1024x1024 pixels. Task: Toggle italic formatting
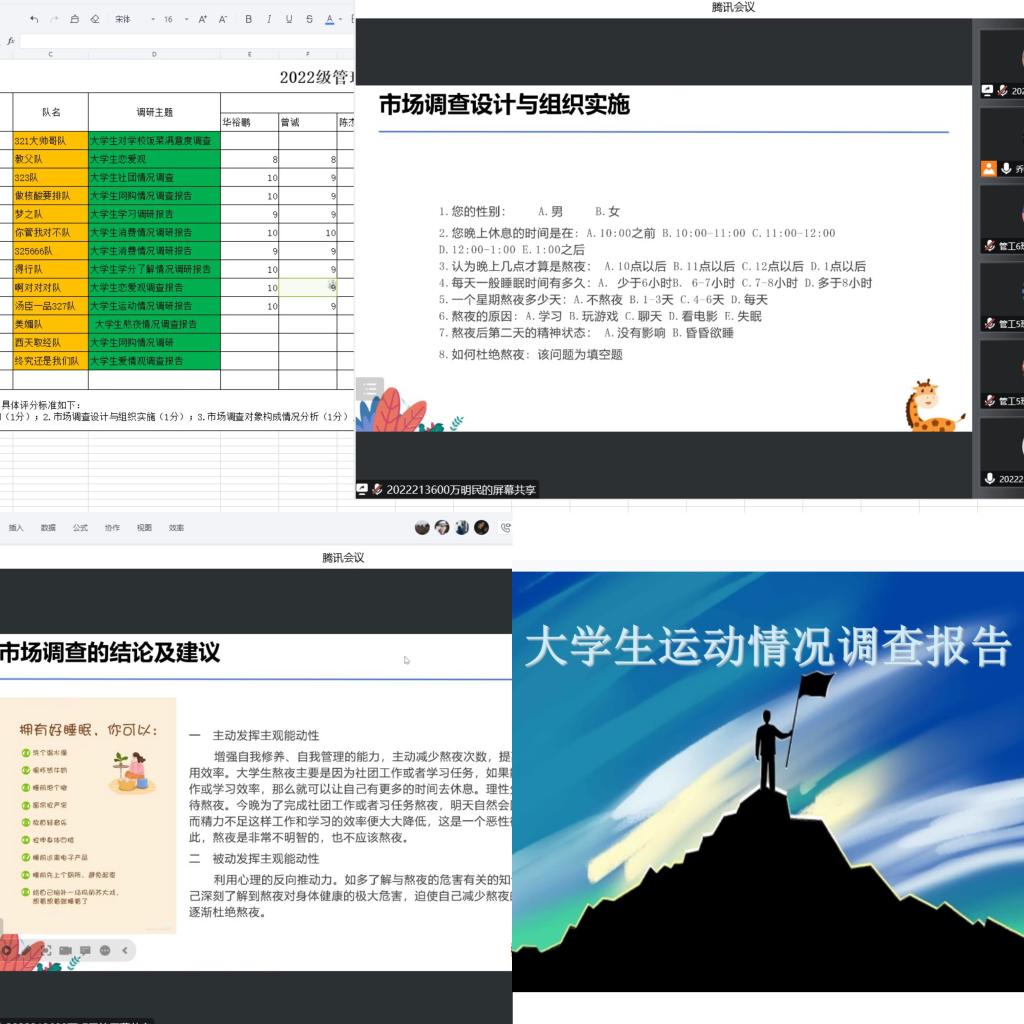coord(269,19)
